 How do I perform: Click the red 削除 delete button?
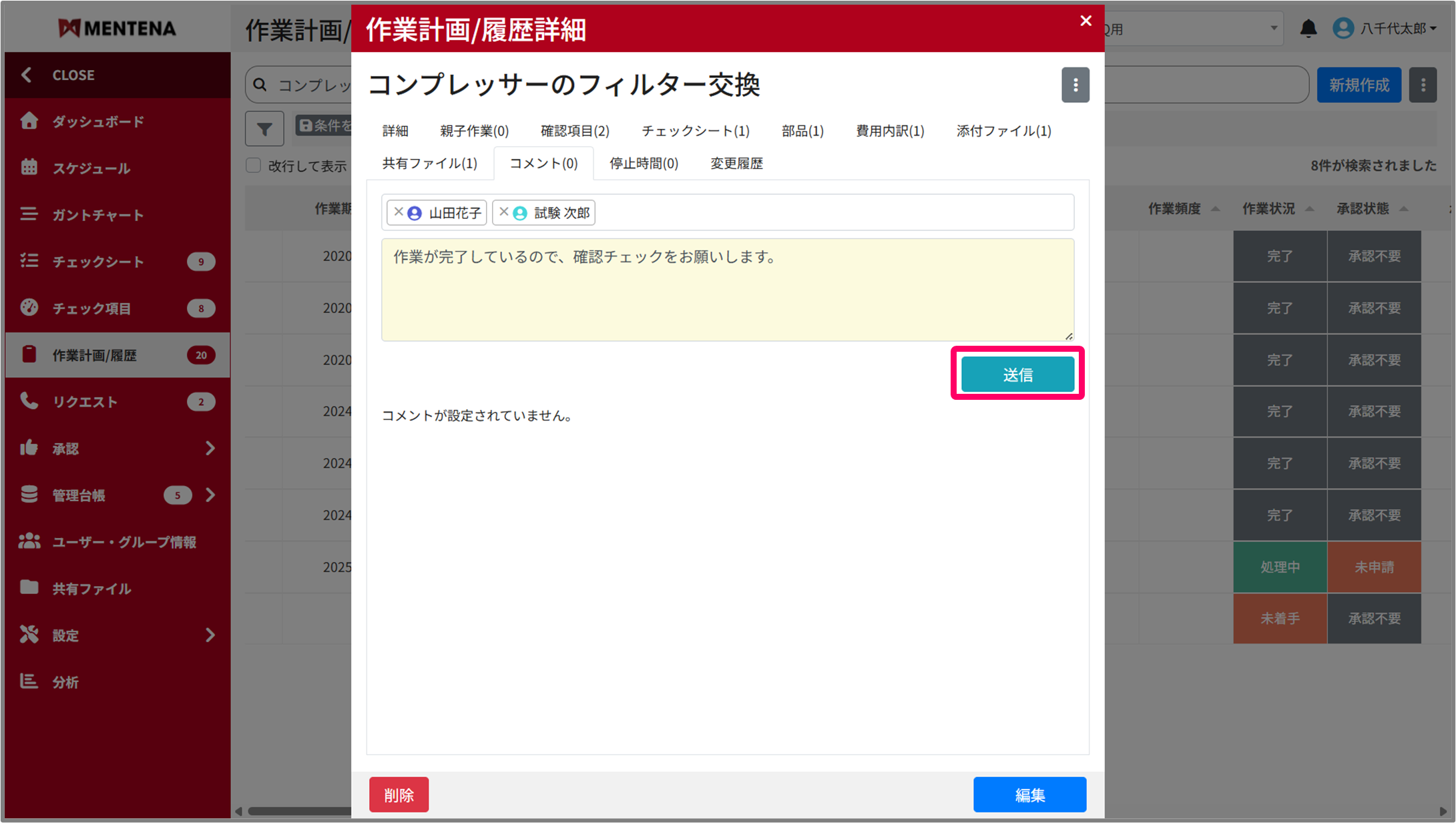[x=399, y=794]
